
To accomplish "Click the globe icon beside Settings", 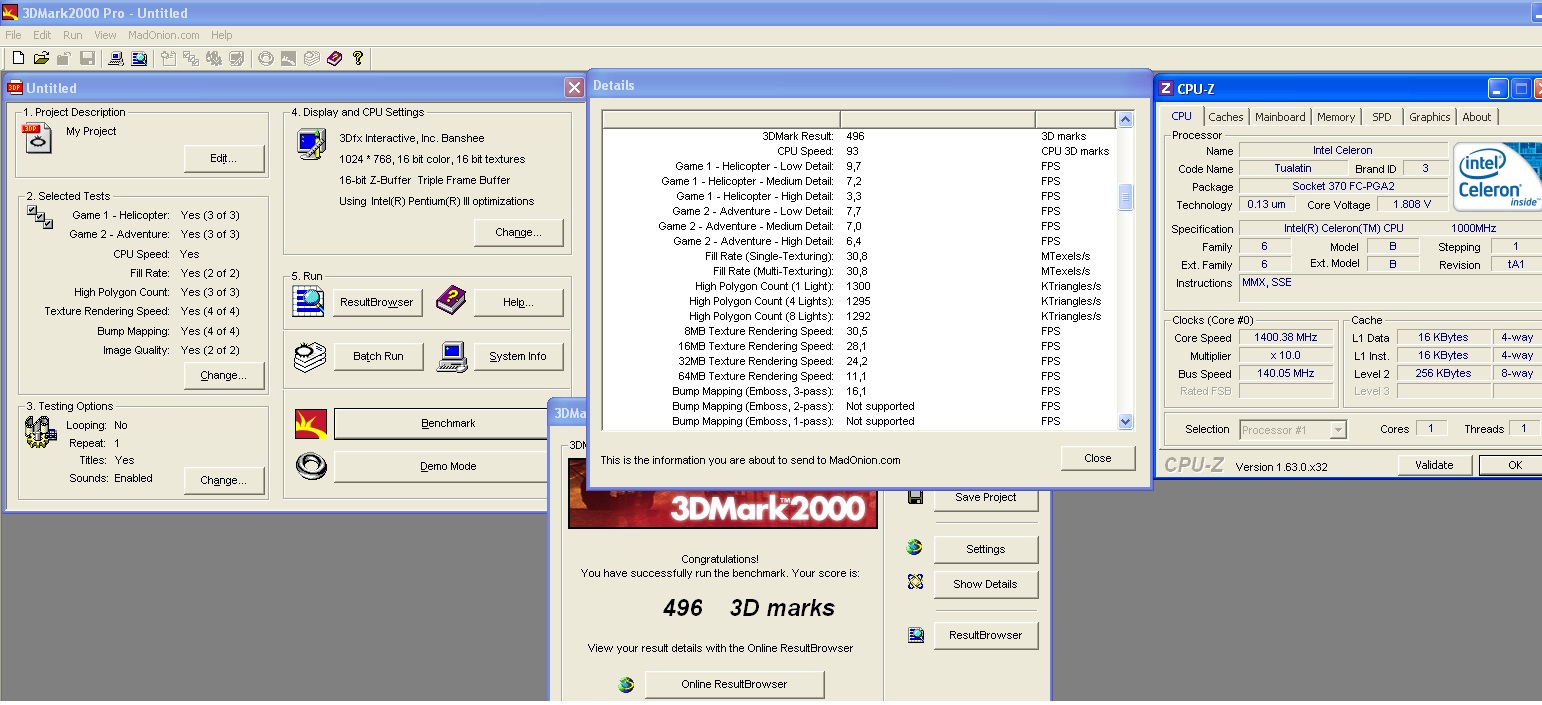I will click(914, 548).
